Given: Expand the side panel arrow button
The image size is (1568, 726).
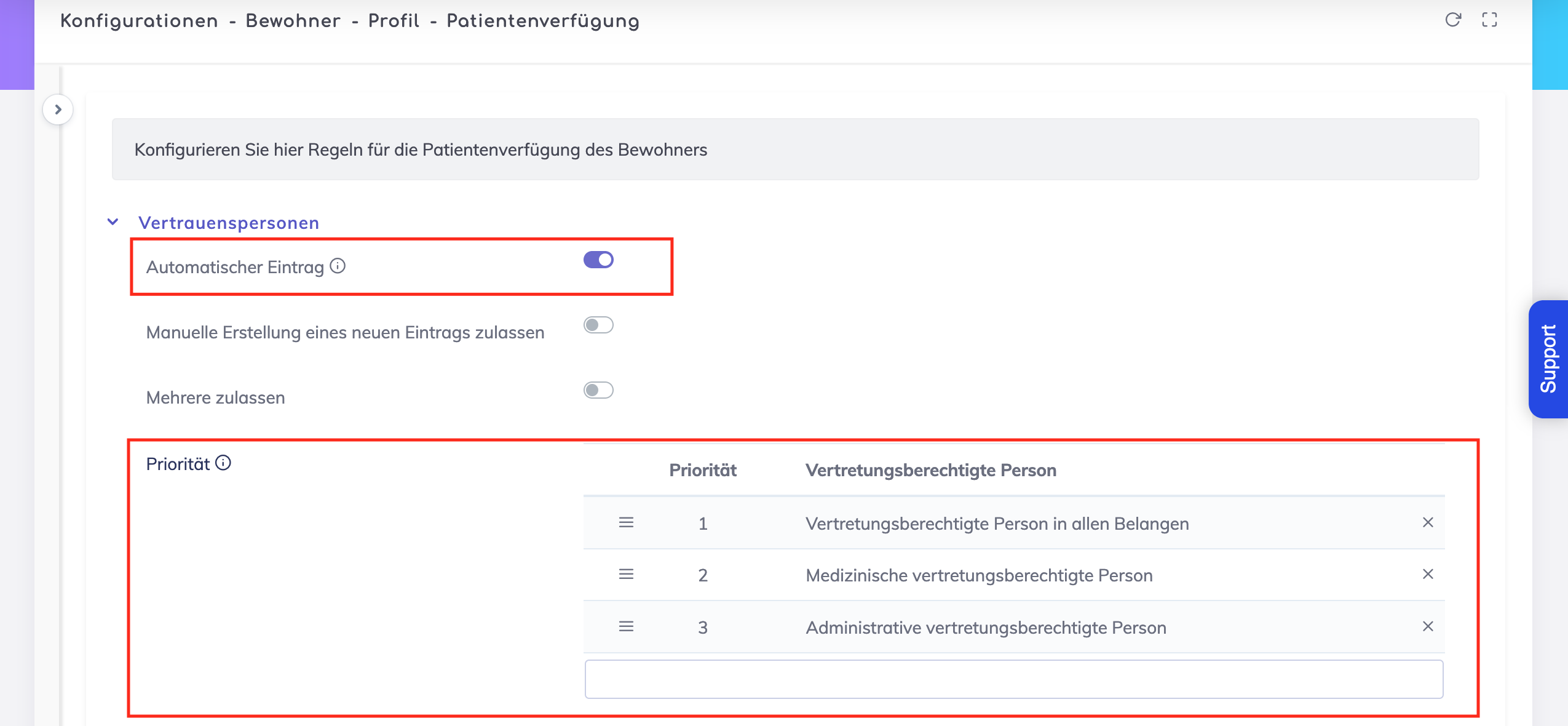Looking at the screenshot, I should click(x=58, y=110).
